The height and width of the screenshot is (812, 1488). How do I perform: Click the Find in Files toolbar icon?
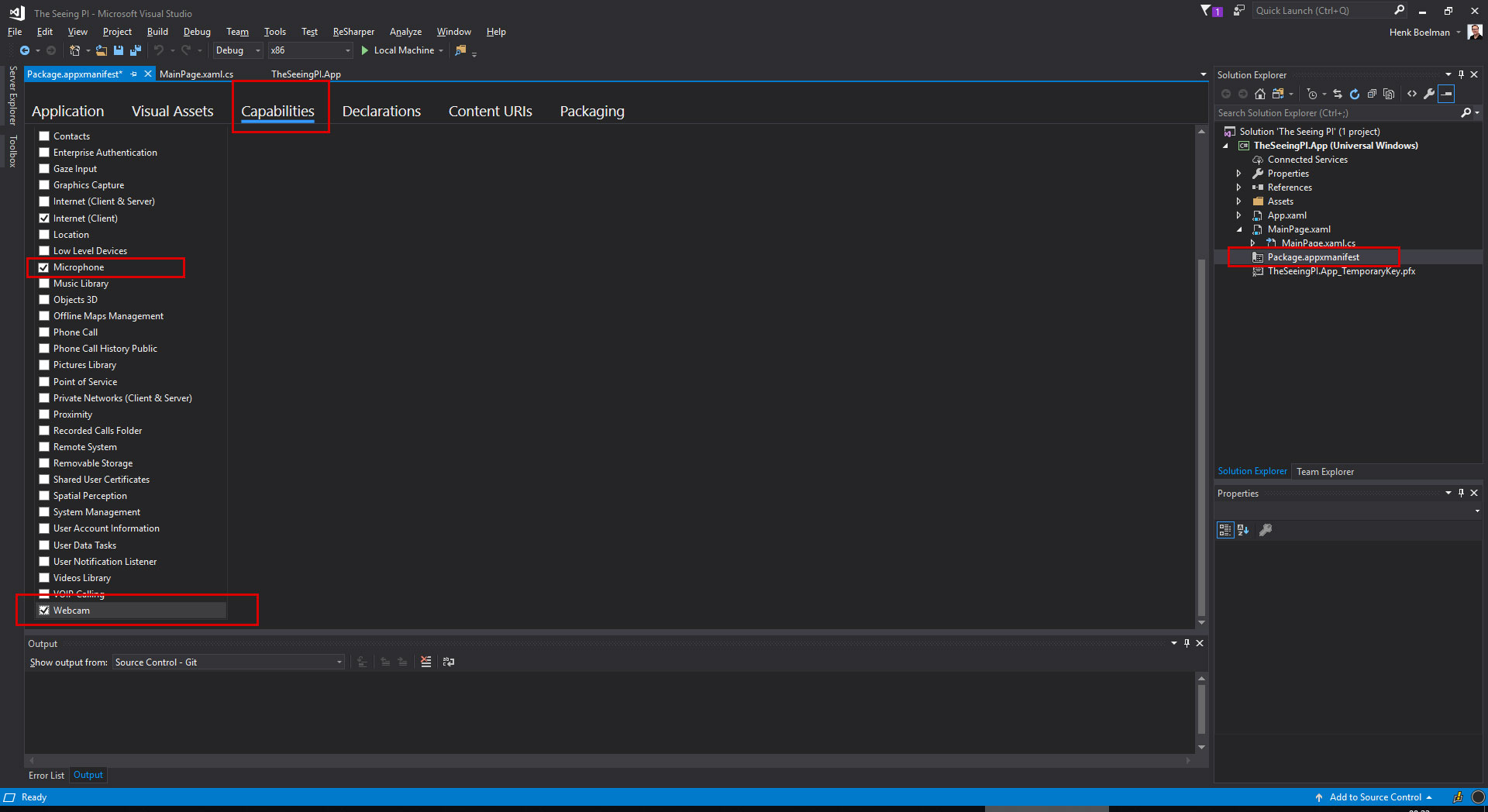click(x=460, y=50)
